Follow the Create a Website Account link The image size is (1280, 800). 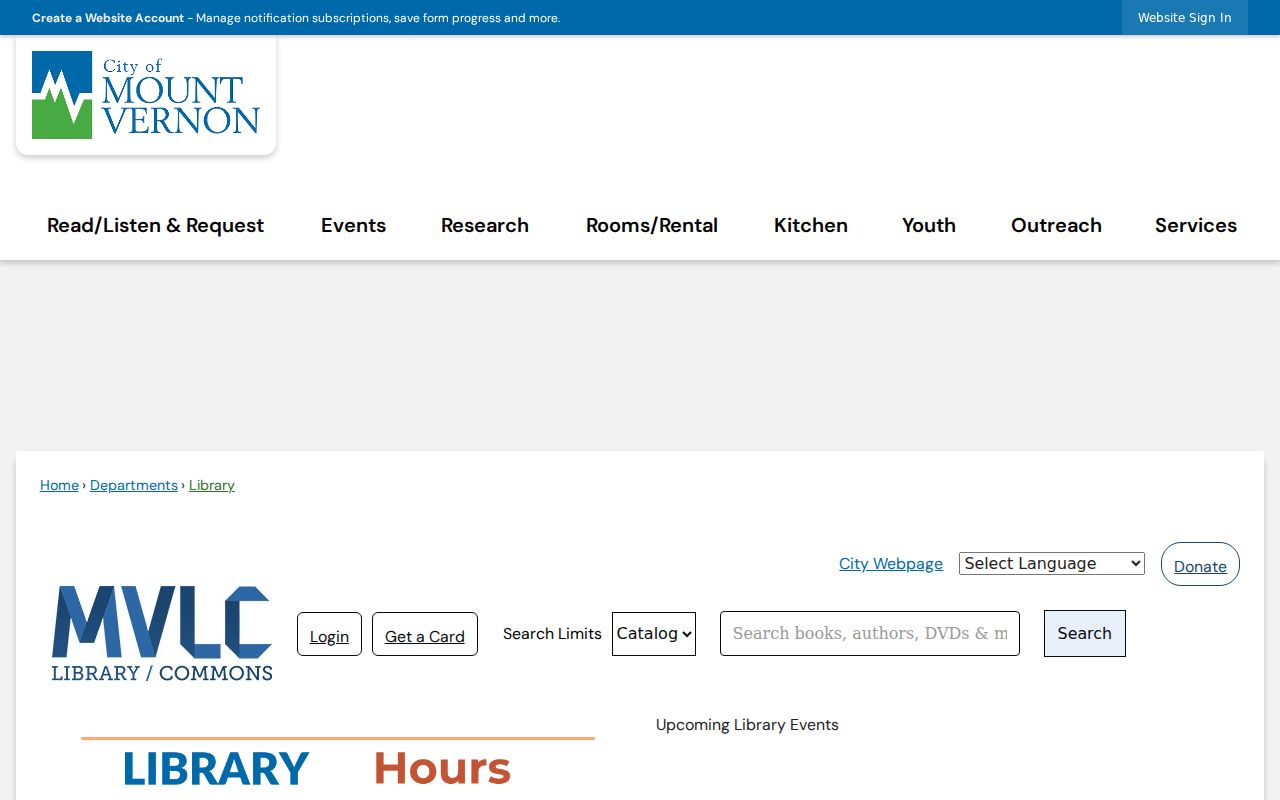pos(108,18)
